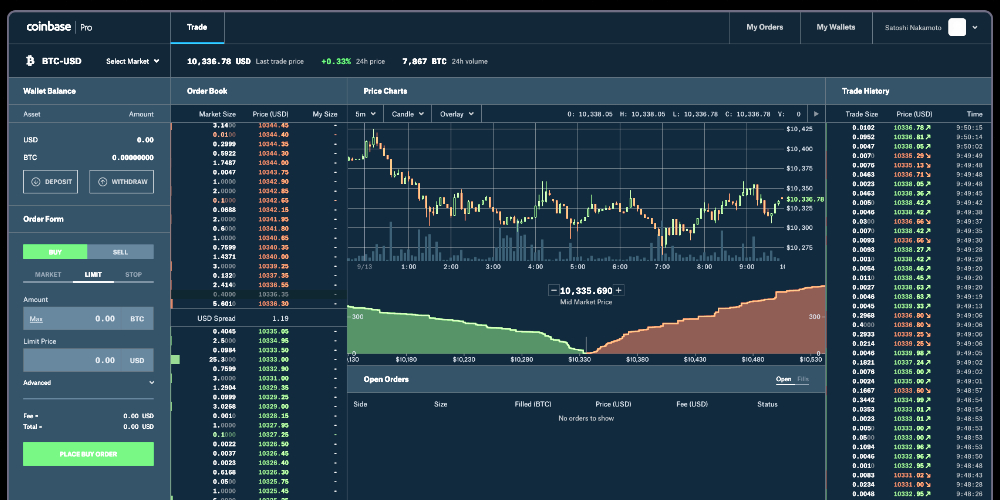
Task: Focus the Limit Price USD input field
Action: [x=88, y=360]
